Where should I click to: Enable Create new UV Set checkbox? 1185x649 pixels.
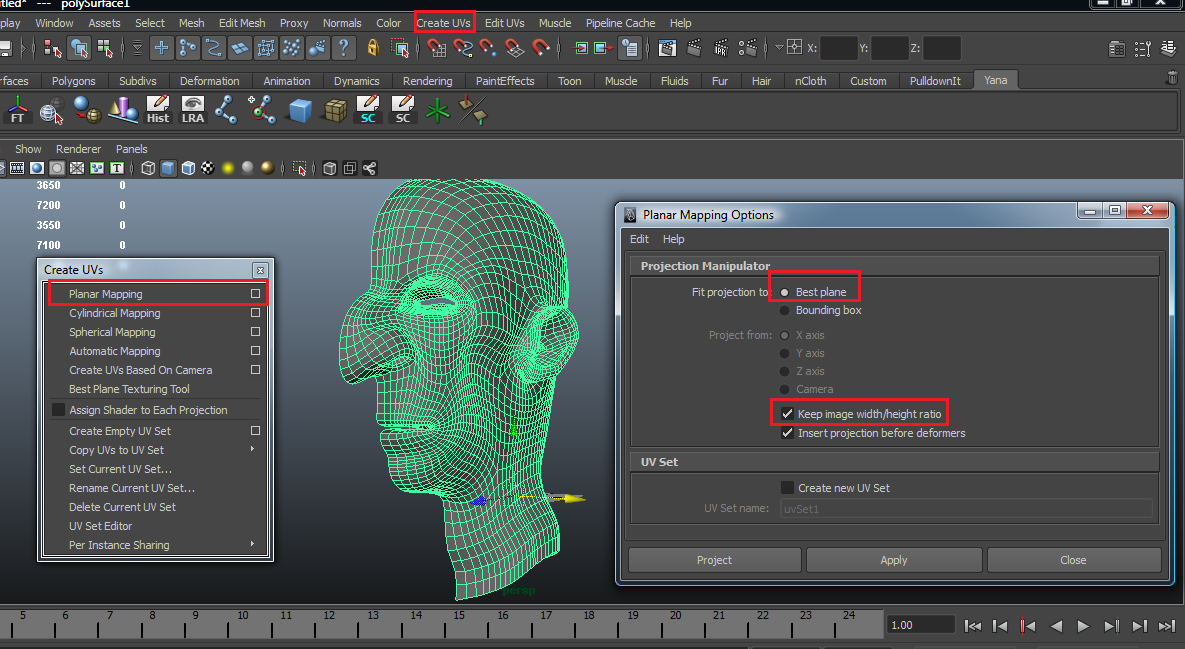click(788, 488)
